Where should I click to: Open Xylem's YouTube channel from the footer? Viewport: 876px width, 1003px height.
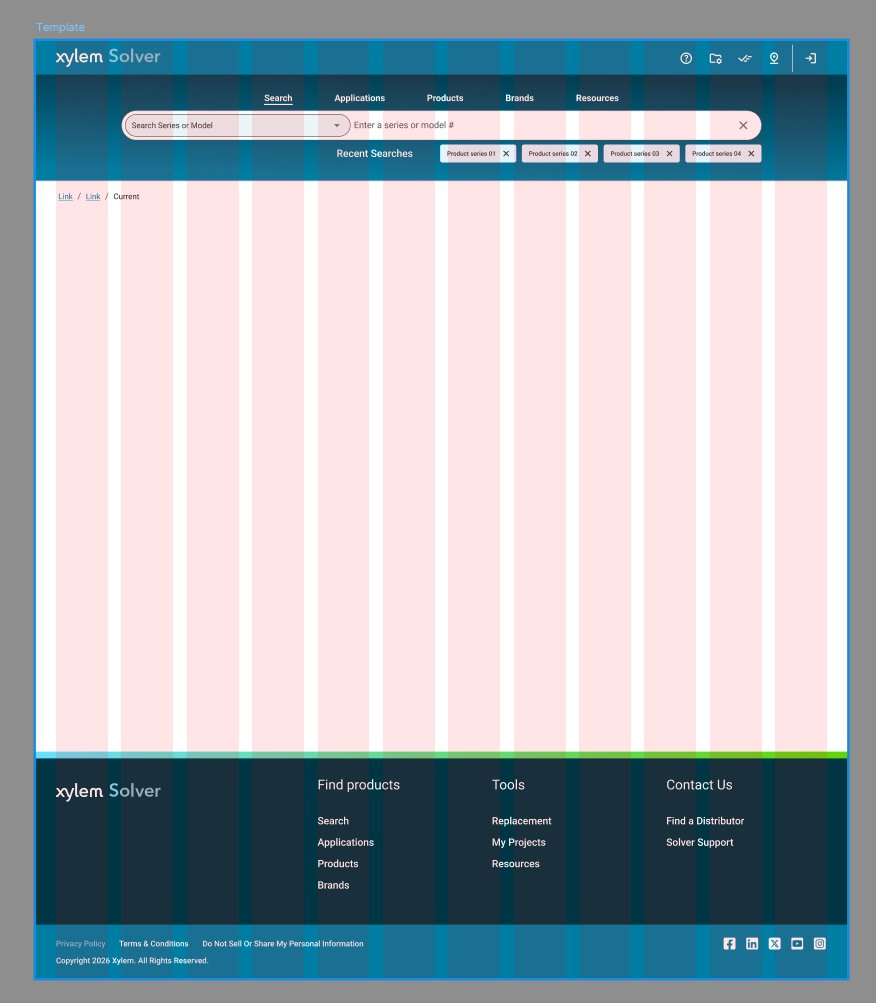coord(797,943)
